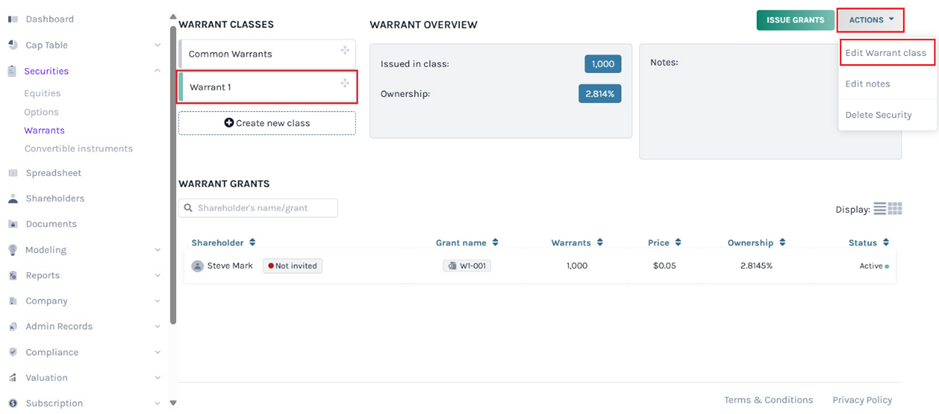The height and width of the screenshot is (414, 939).
Task: Select Delete Security menu option
Action: click(x=878, y=115)
